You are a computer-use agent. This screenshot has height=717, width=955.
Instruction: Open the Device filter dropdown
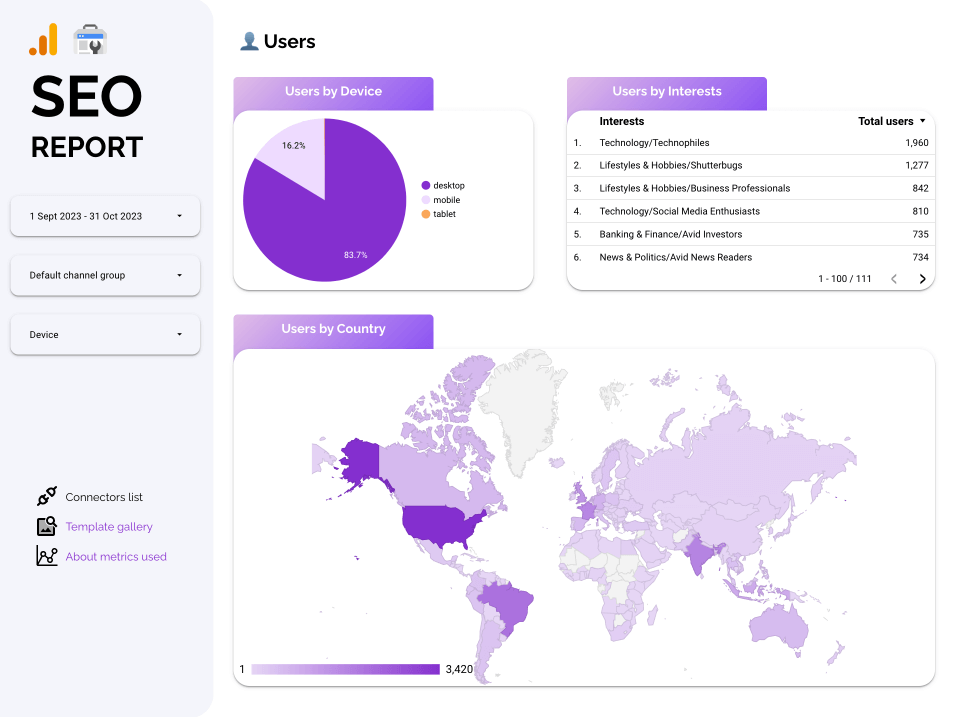click(x=105, y=335)
